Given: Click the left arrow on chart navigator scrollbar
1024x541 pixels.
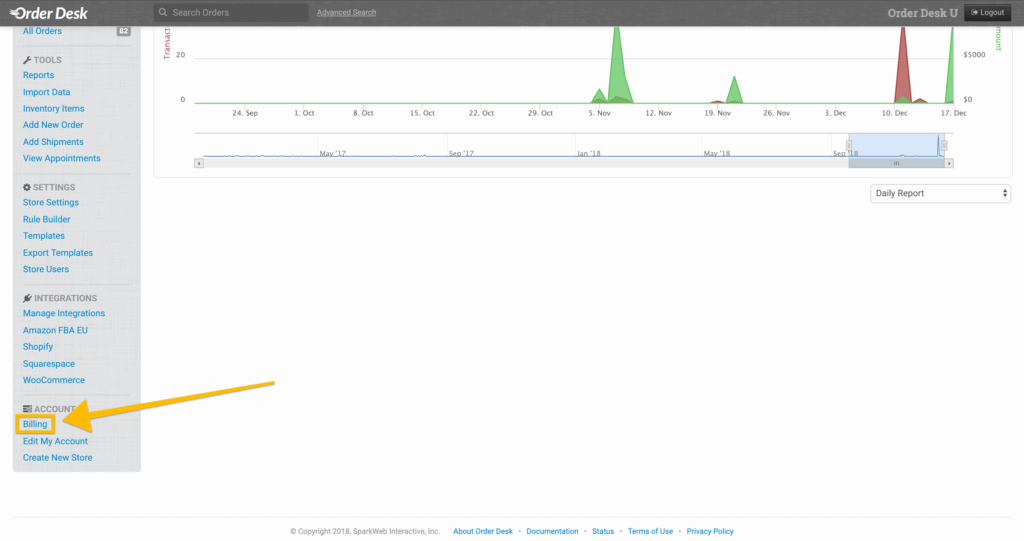Looking at the screenshot, I should point(199,163).
